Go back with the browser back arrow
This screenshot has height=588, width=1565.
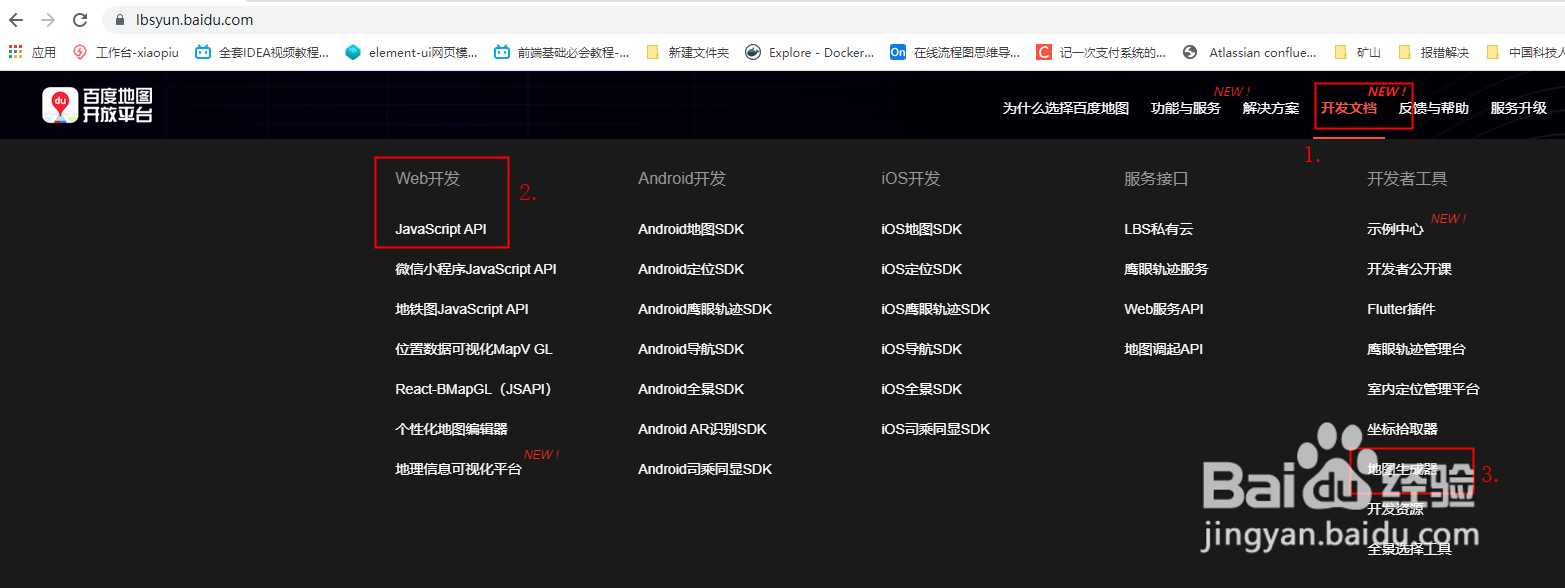point(16,19)
